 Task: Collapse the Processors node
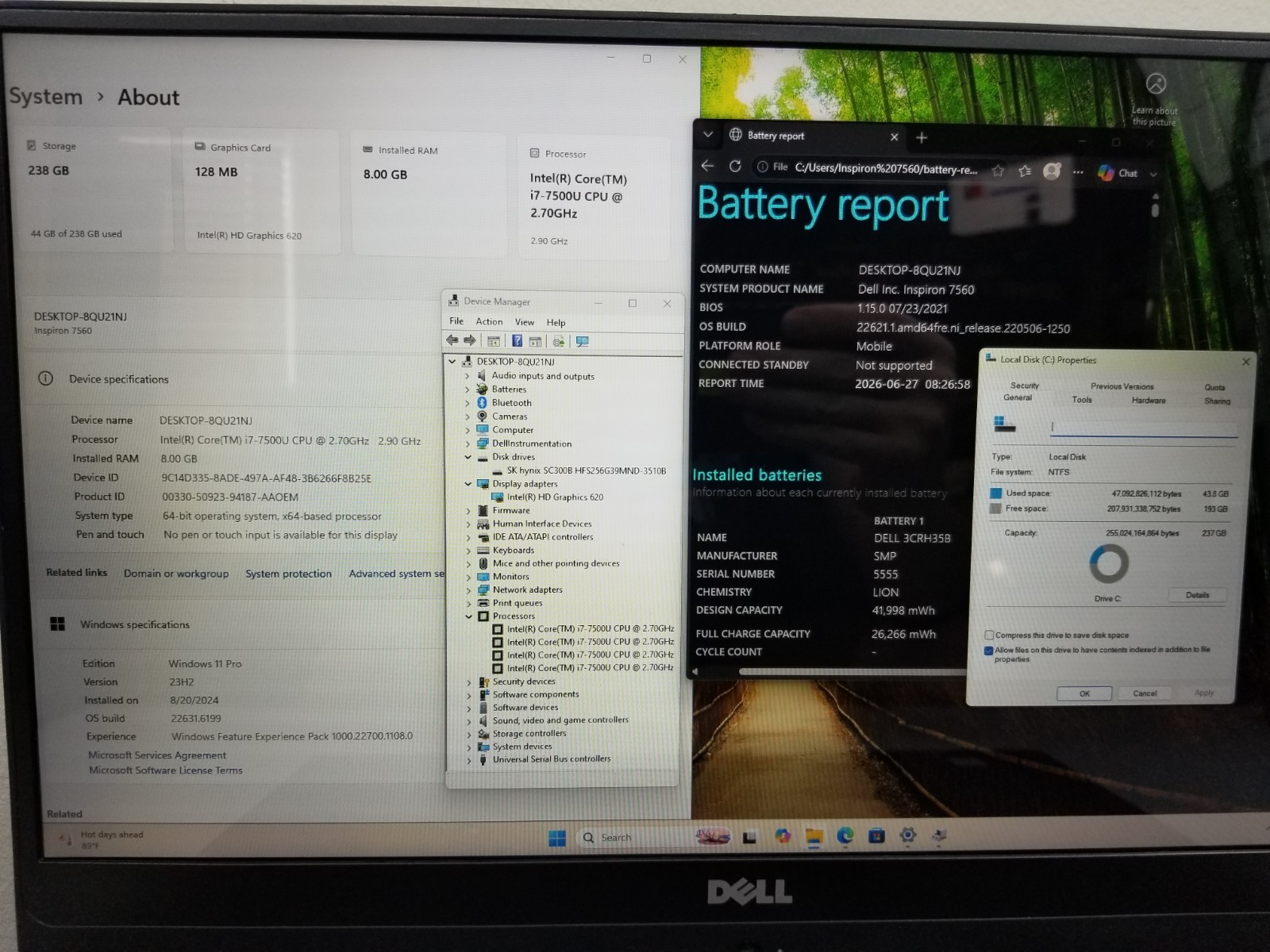coord(468,616)
